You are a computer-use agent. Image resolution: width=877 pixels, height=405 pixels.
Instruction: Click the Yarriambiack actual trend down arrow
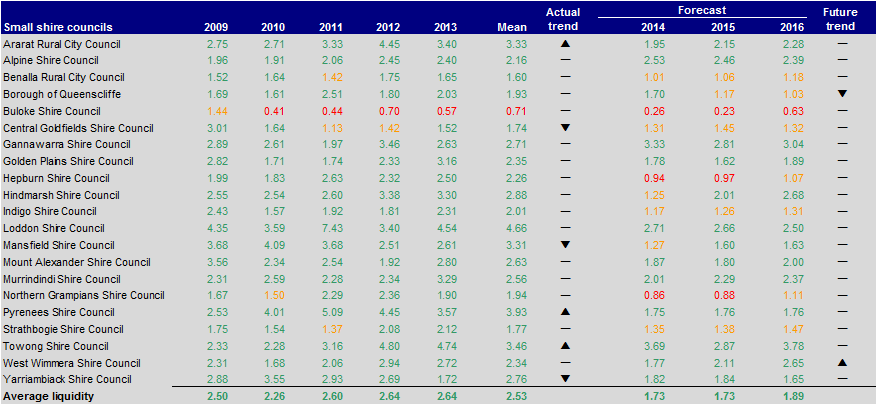[565, 379]
